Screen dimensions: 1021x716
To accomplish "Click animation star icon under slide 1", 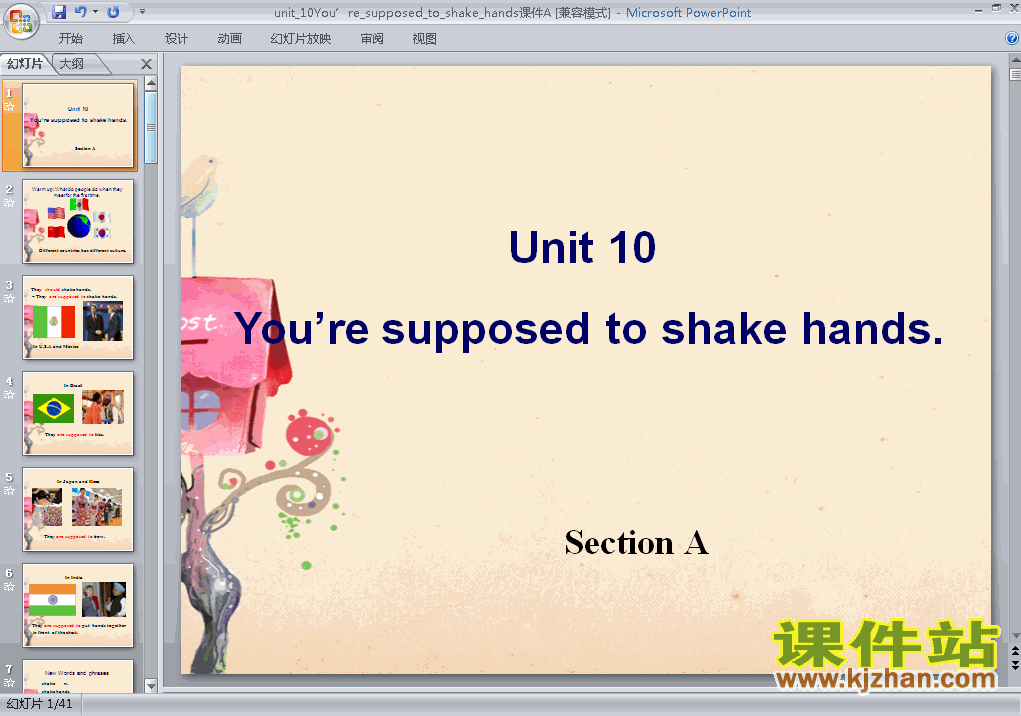I will click(x=9, y=107).
